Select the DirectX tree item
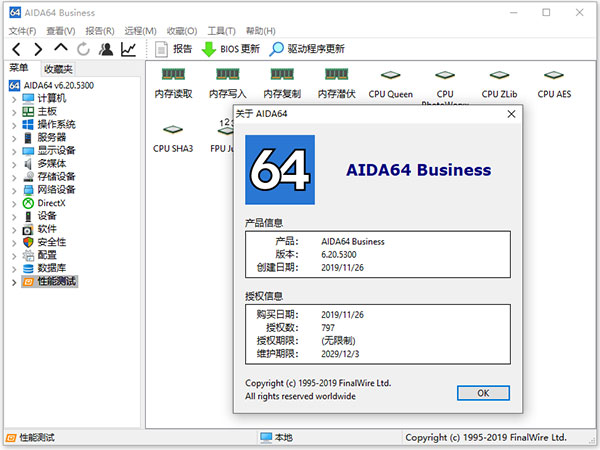600x450 pixels. 44,203
